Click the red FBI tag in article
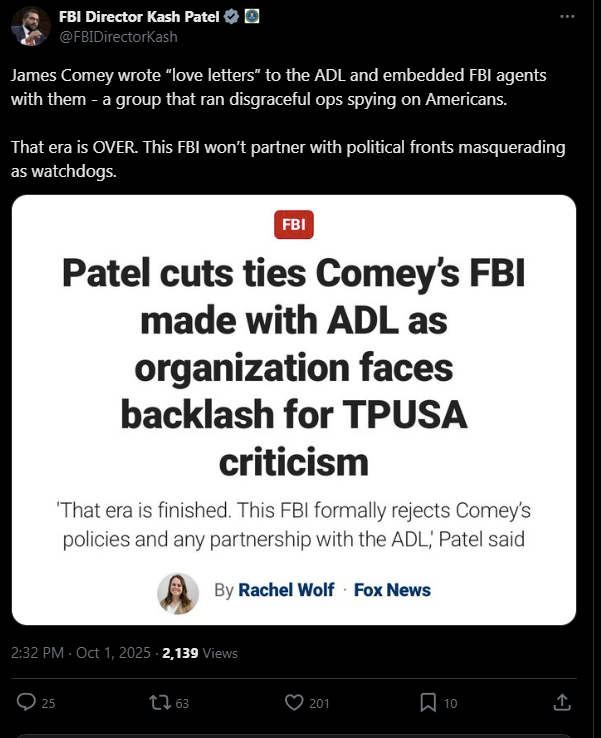Viewport: 601px width, 738px height. [294, 225]
